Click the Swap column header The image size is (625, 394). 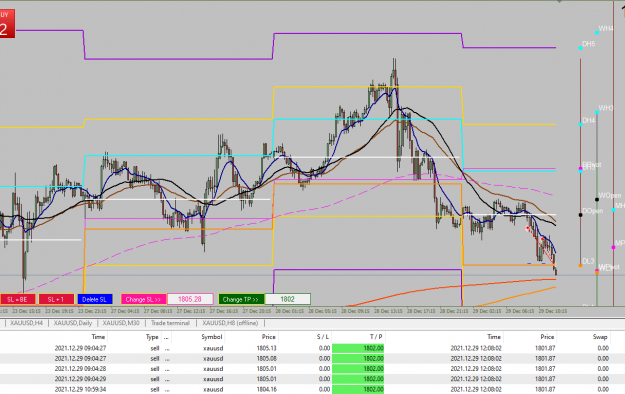[x=600, y=337]
